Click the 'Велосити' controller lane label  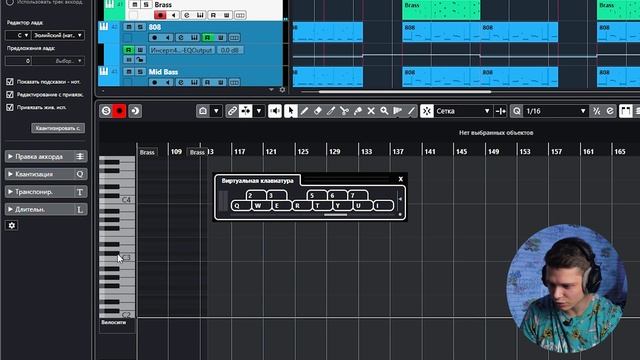[113, 322]
